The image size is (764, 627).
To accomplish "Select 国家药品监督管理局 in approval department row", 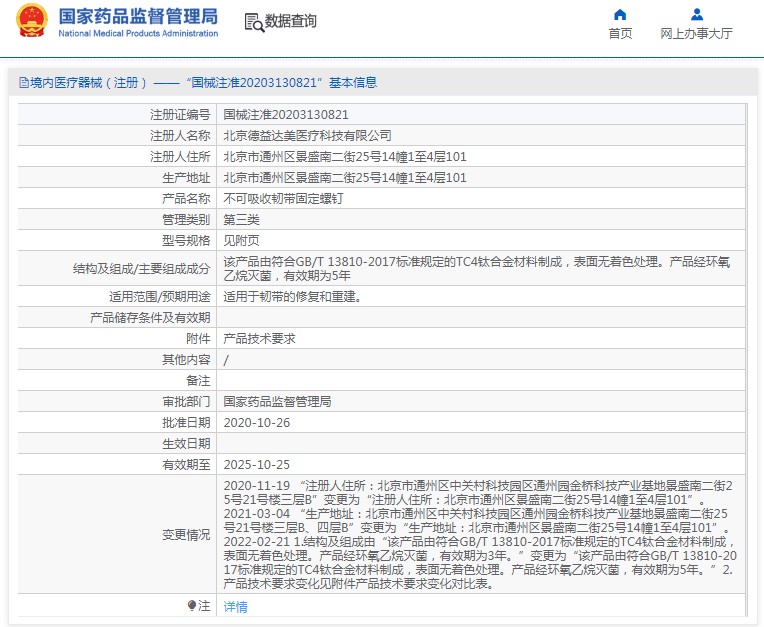I will point(277,401).
